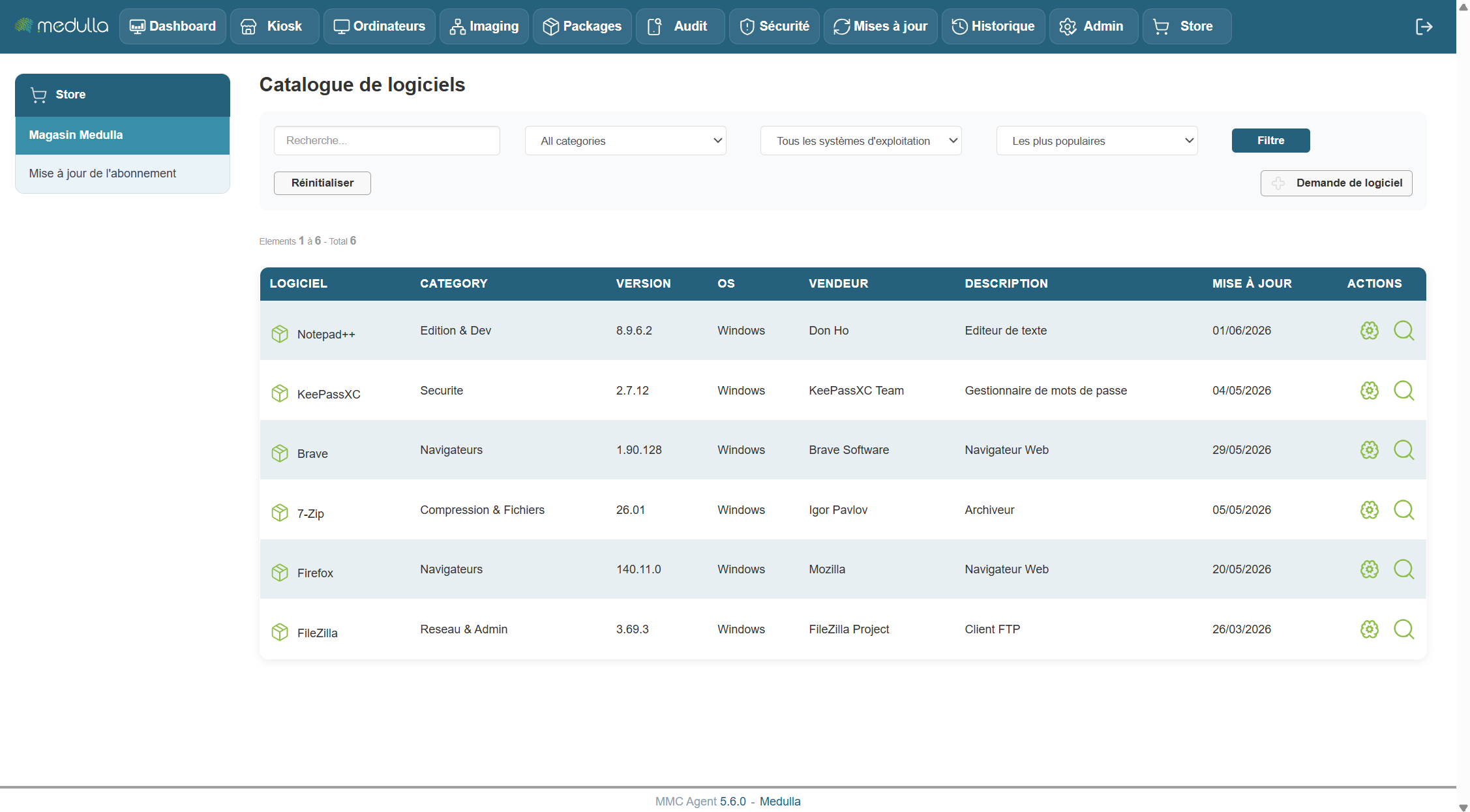This screenshot has height=812, width=1470.
Task: Open the Dashboard menu
Action: [x=173, y=27]
